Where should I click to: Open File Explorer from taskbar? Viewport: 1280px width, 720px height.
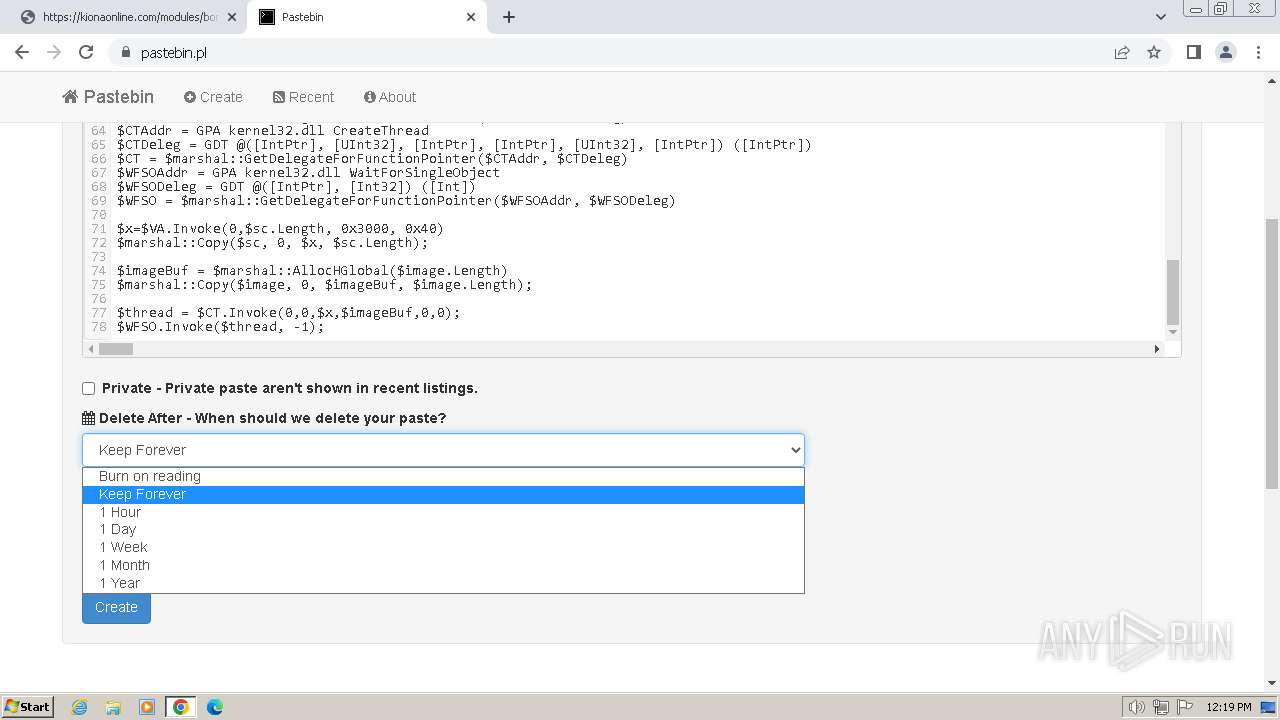[x=113, y=707]
